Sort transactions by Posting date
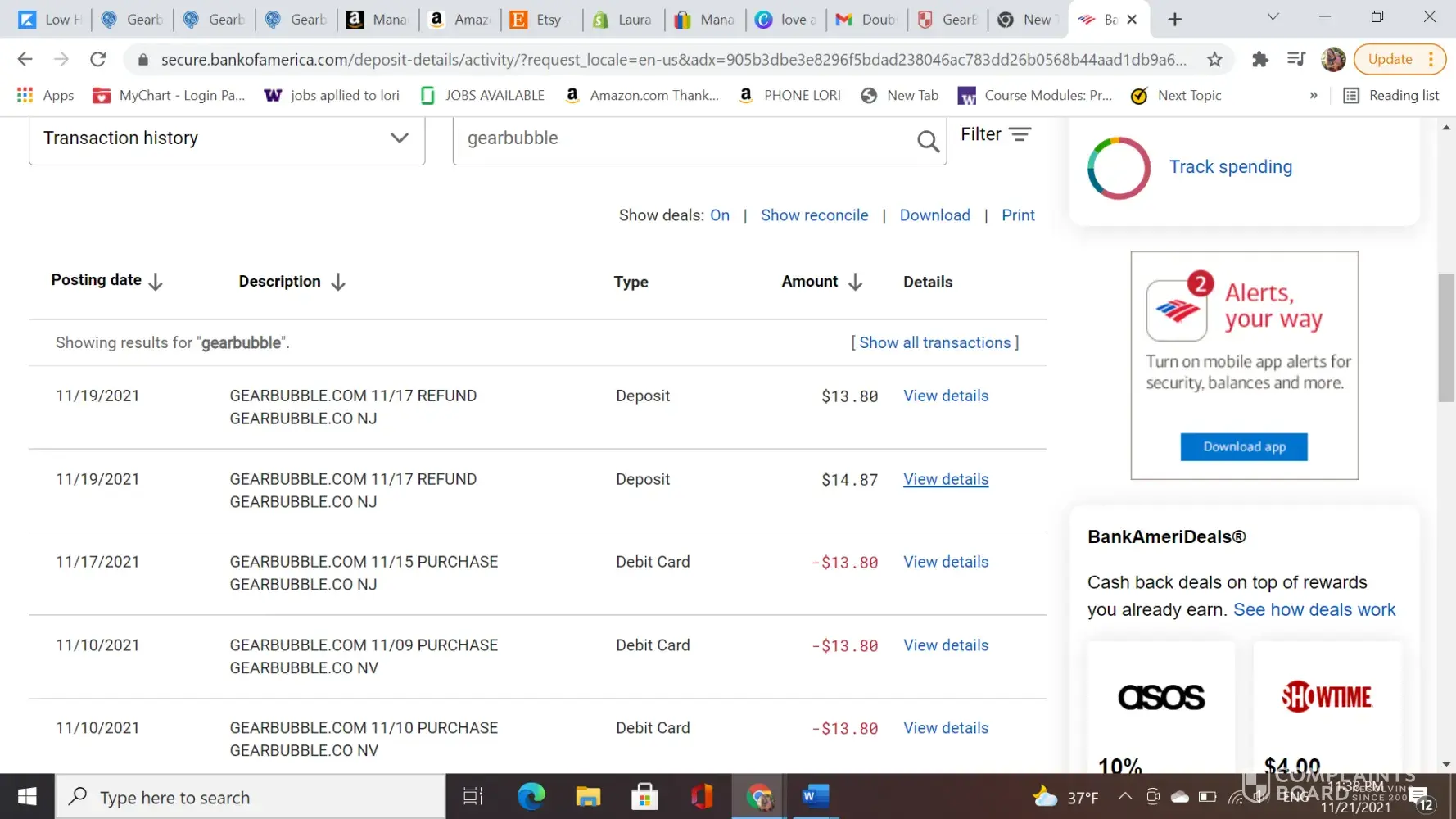The height and width of the screenshot is (819, 1456). tap(106, 281)
